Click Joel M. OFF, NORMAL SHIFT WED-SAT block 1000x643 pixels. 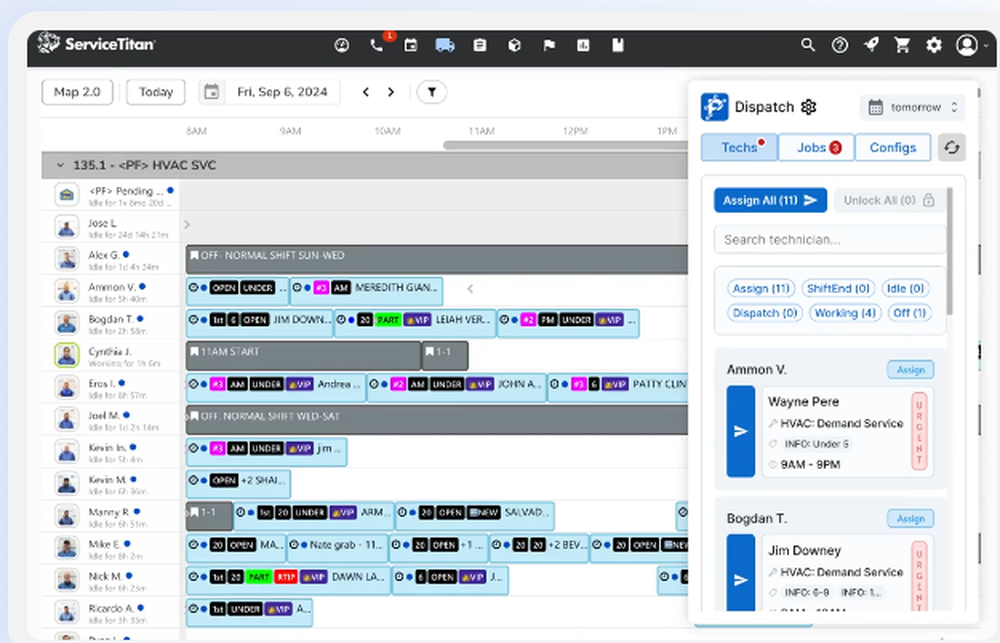(437, 420)
